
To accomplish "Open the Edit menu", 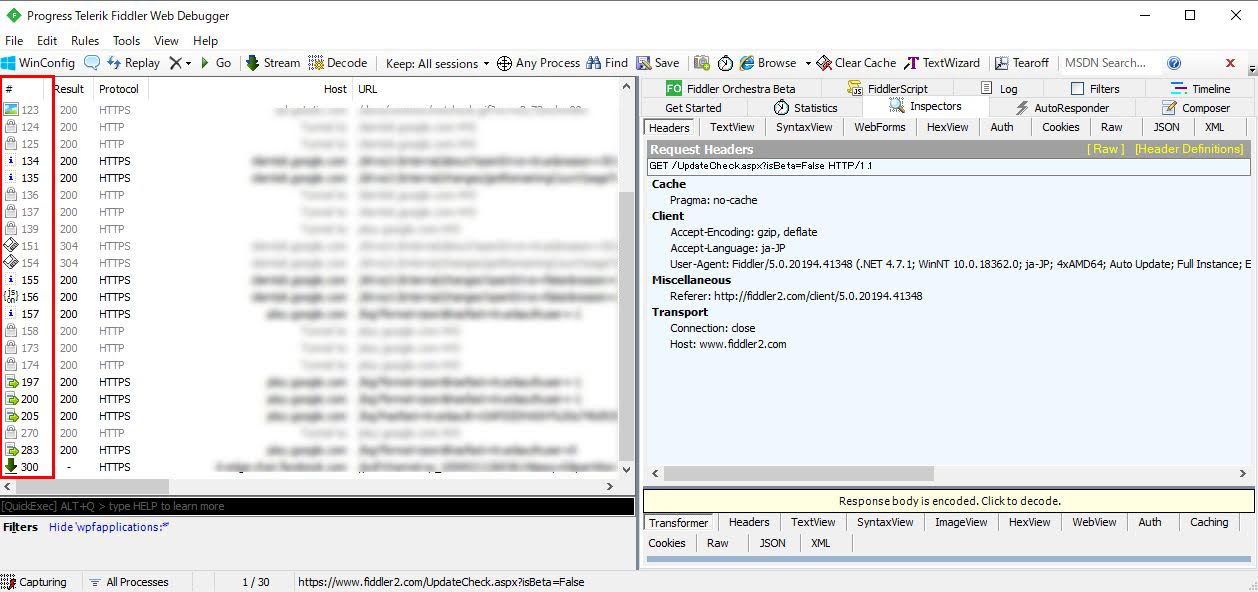I will click(x=47, y=41).
